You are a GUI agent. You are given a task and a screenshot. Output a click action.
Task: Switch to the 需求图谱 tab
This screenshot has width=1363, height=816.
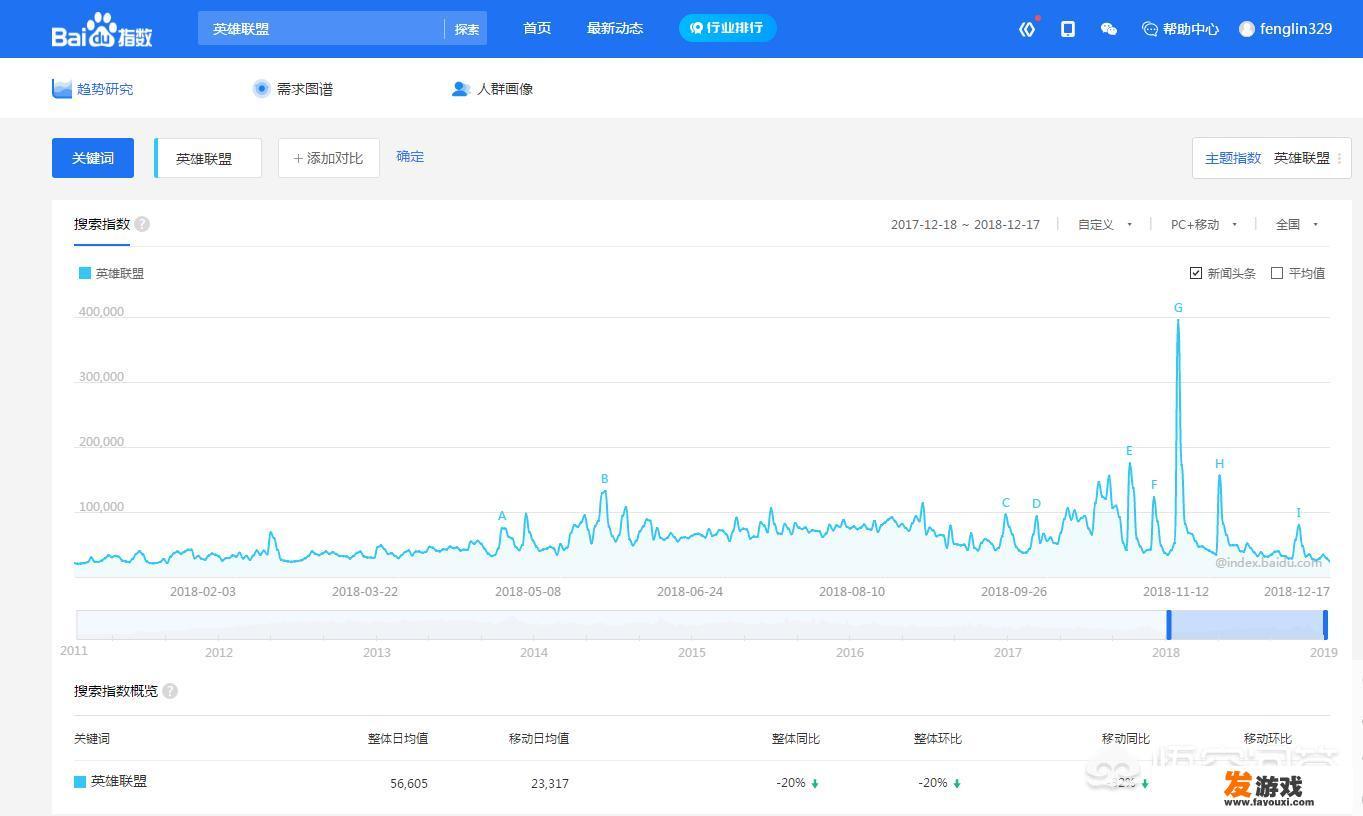tap(293, 88)
